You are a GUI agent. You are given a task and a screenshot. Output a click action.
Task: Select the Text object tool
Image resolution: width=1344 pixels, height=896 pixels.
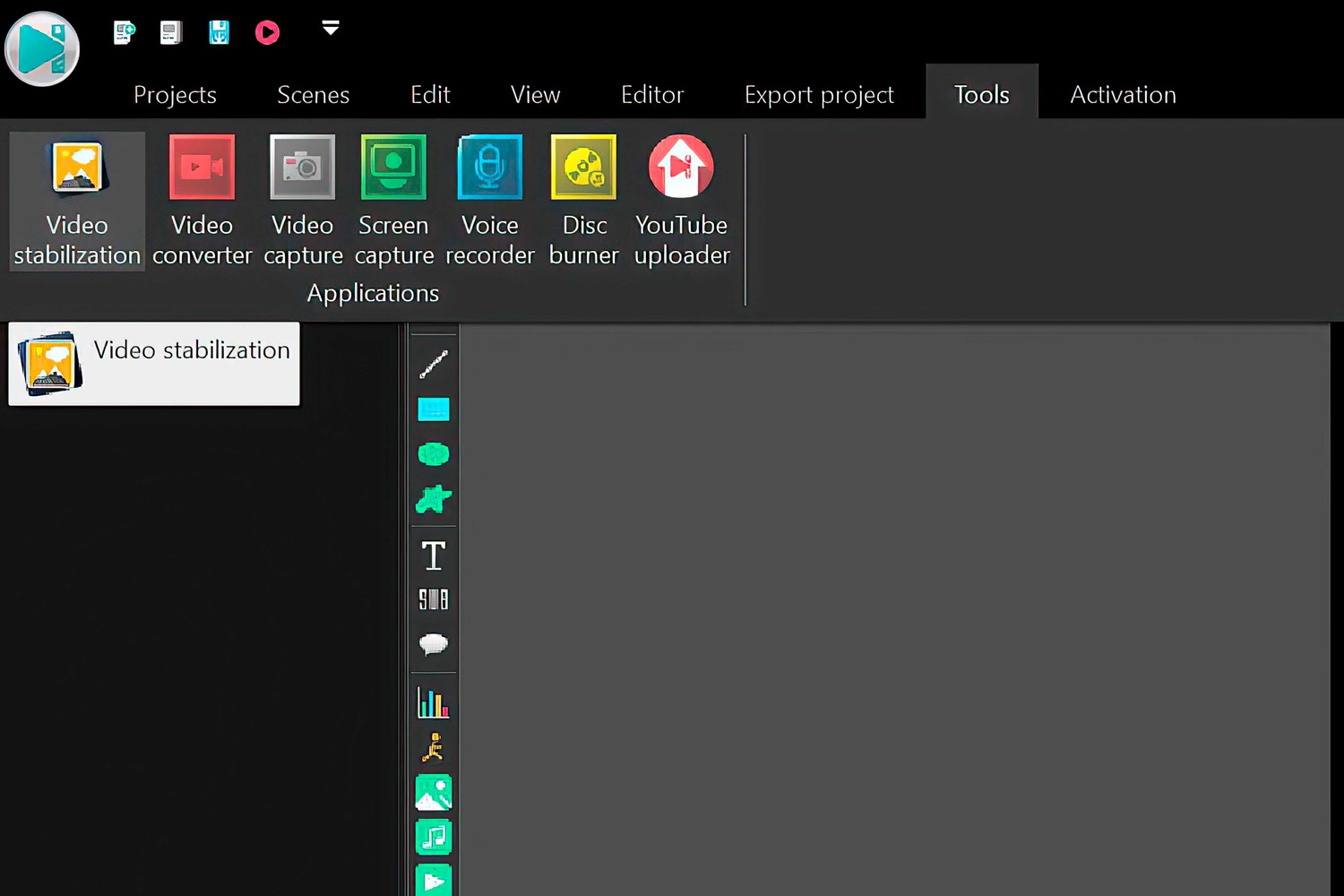click(x=434, y=556)
